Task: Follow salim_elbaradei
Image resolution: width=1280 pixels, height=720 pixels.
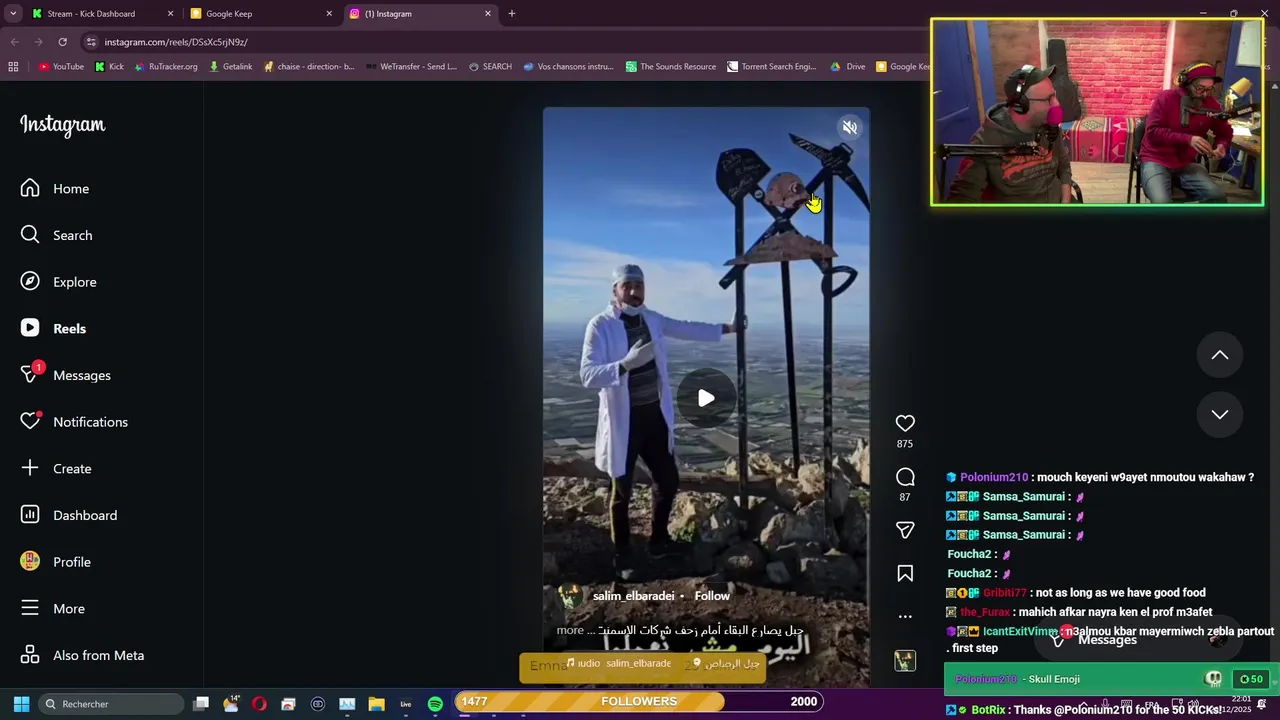Action: pyautogui.click(x=712, y=596)
